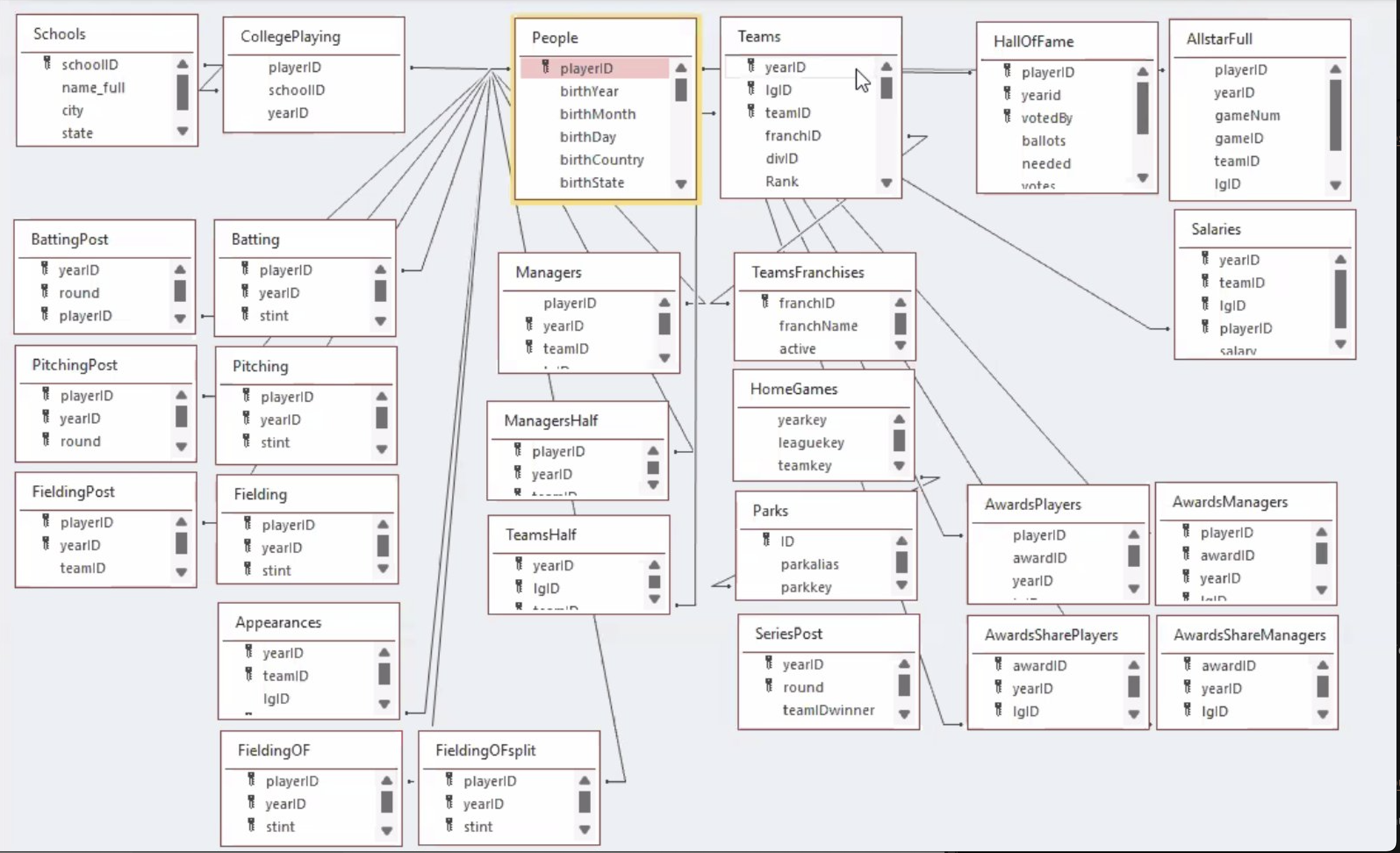Click the teamIDwinner field in SeriesPost
This screenshot has height=853, width=1400.
coord(829,710)
